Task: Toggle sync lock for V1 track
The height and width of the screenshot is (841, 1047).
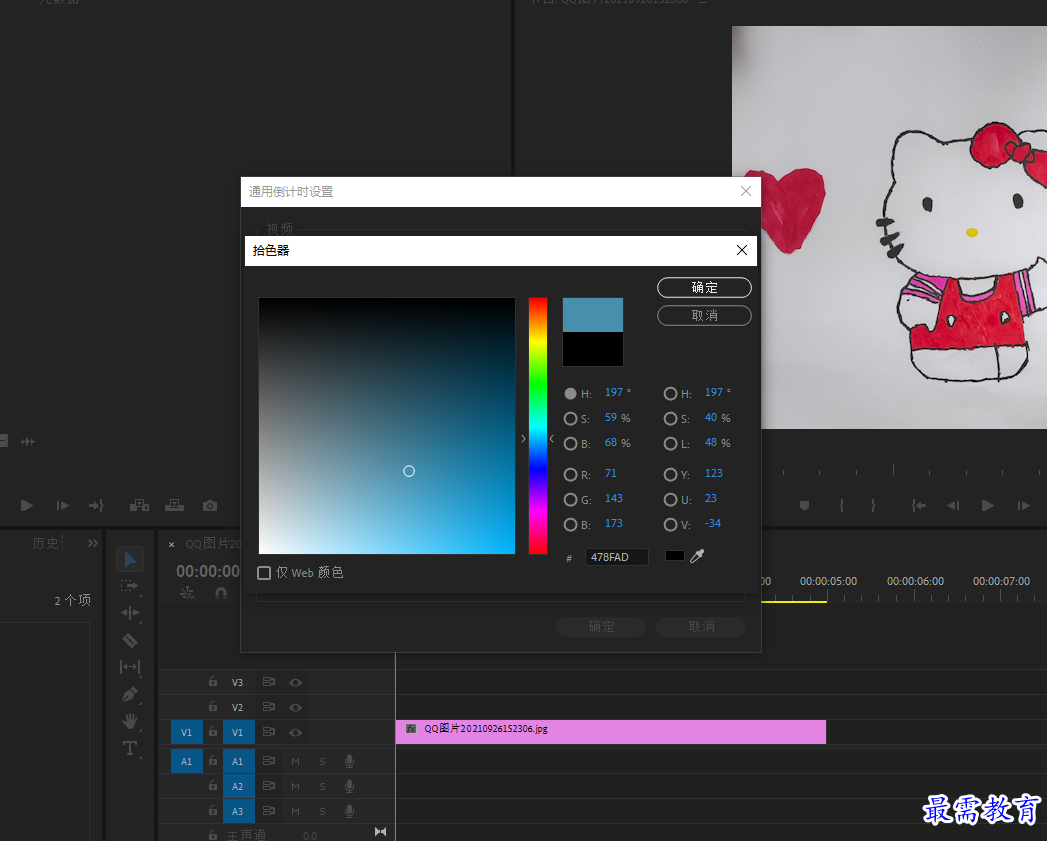Action: (268, 732)
